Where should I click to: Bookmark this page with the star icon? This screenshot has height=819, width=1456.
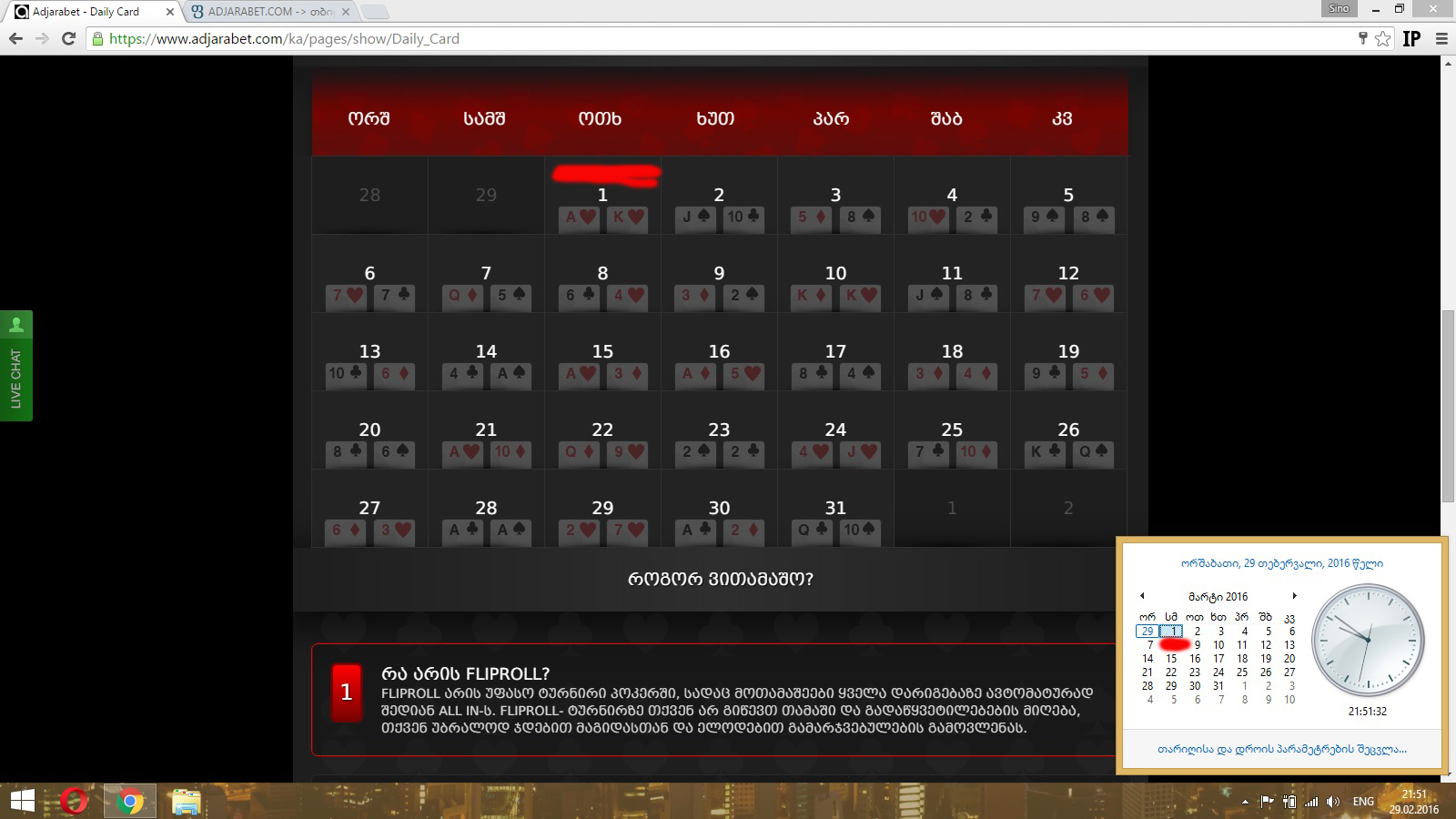click(x=1383, y=38)
